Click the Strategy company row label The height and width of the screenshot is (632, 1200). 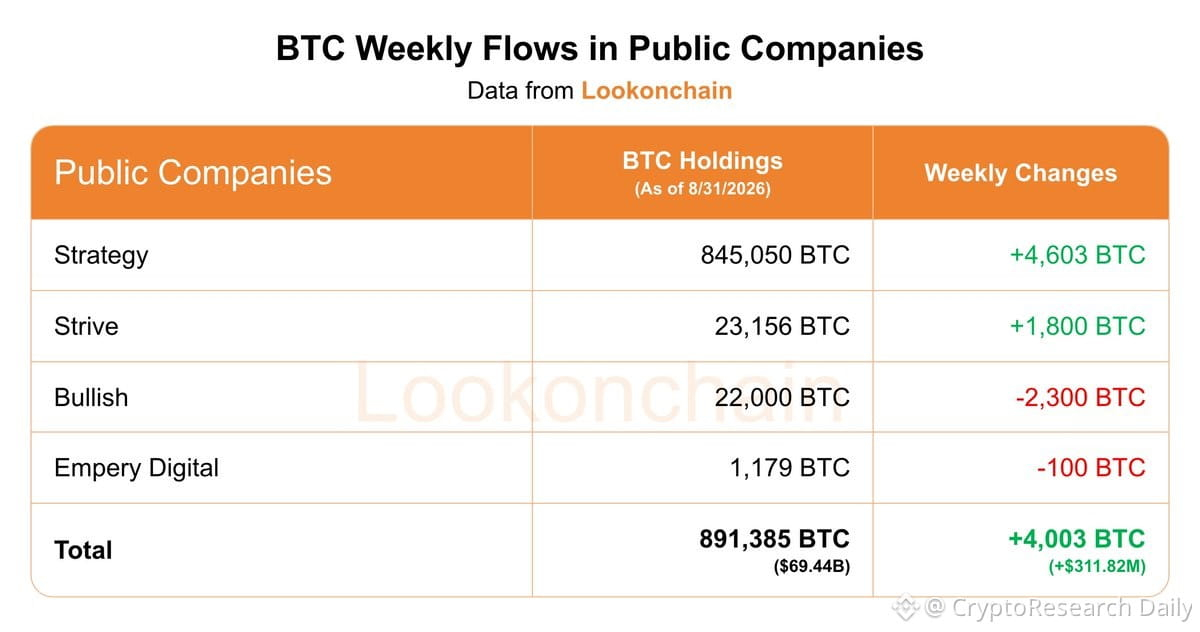(101, 255)
